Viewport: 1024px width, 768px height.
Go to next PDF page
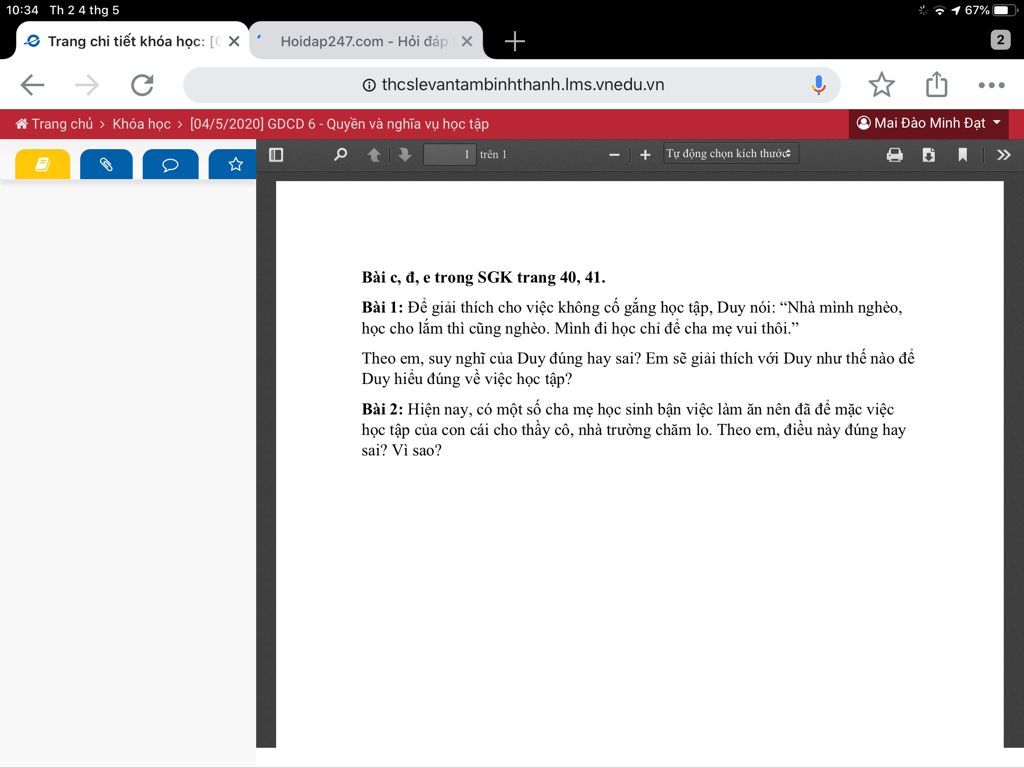point(405,155)
